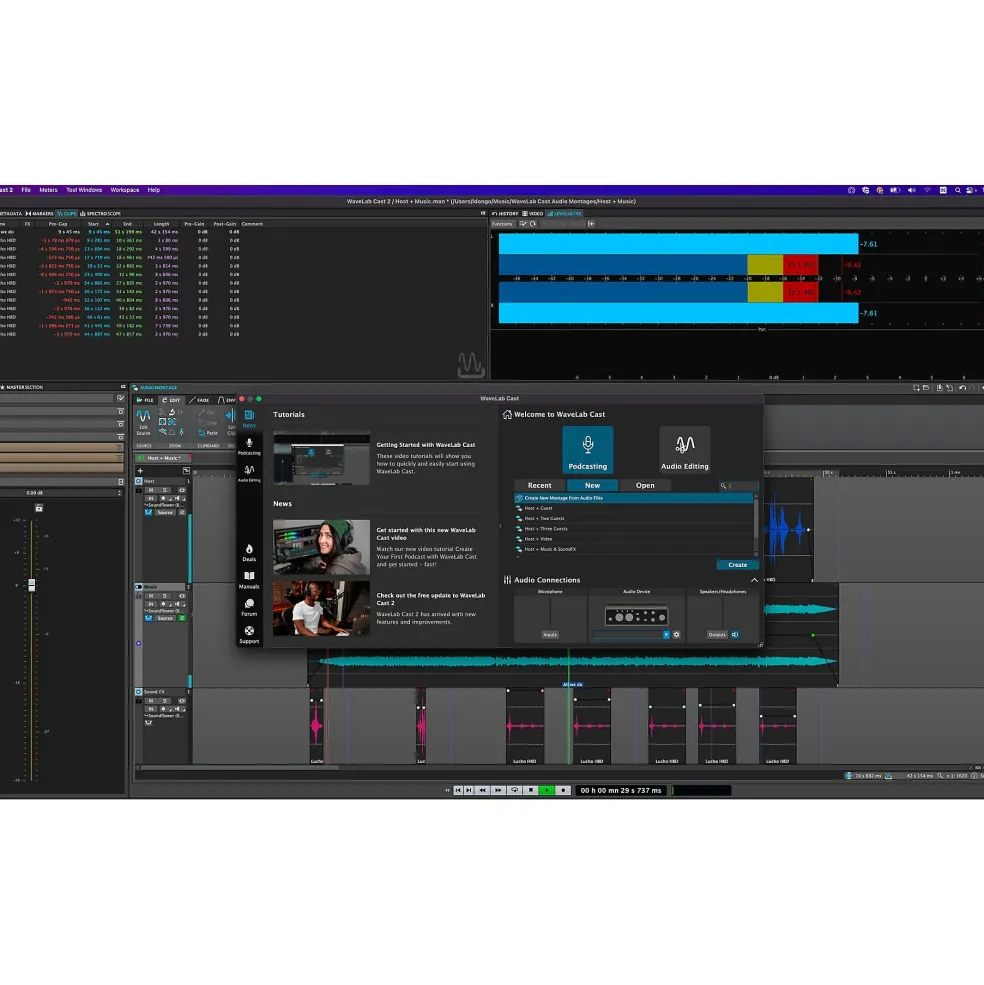984x985 pixels.
Task: Select the large Podcasting microphone tile
Action: click(x=588, y=450)
